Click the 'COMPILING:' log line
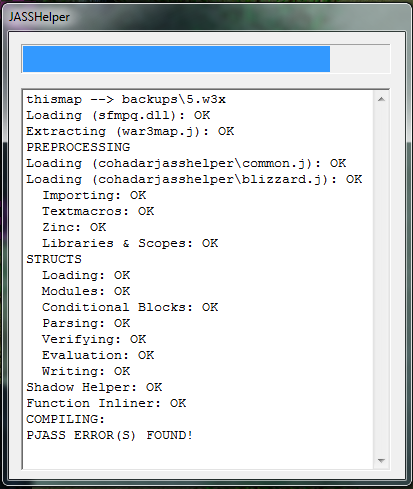 (66, 419)
